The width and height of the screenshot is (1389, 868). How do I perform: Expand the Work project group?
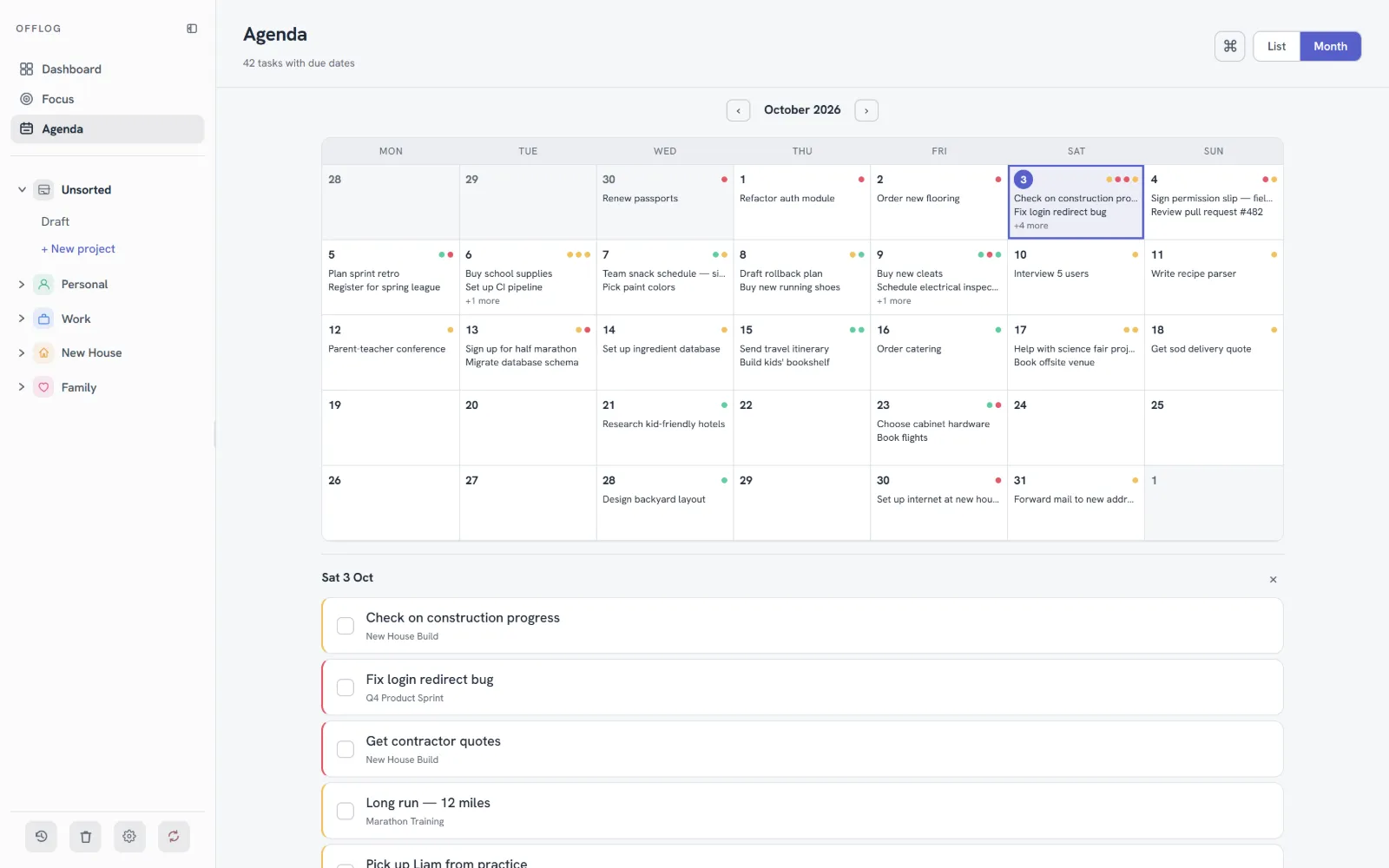click(x=22, y=319)
